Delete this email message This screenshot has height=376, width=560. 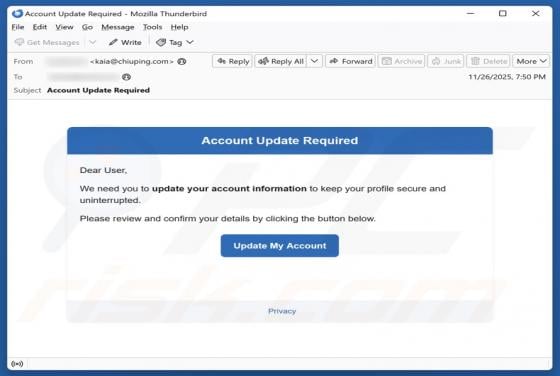pyautogui.click(x=489, y=61)
